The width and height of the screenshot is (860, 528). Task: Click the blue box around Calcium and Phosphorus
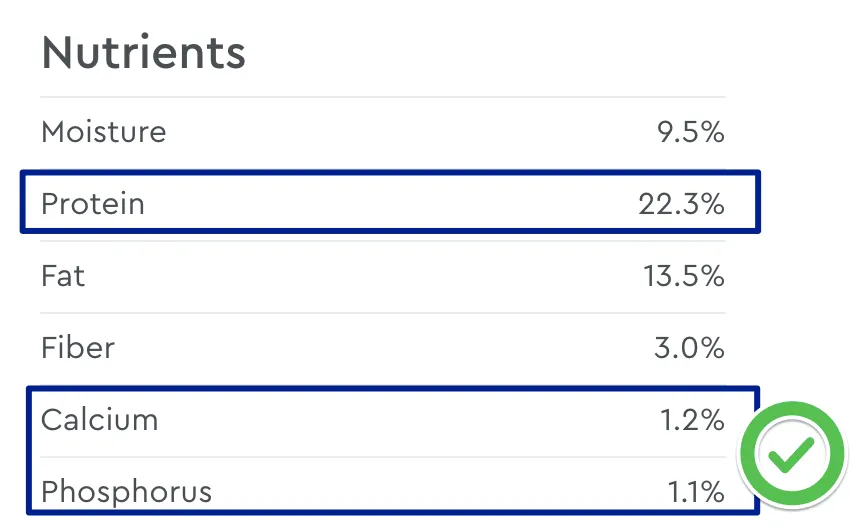pos(390,392)
